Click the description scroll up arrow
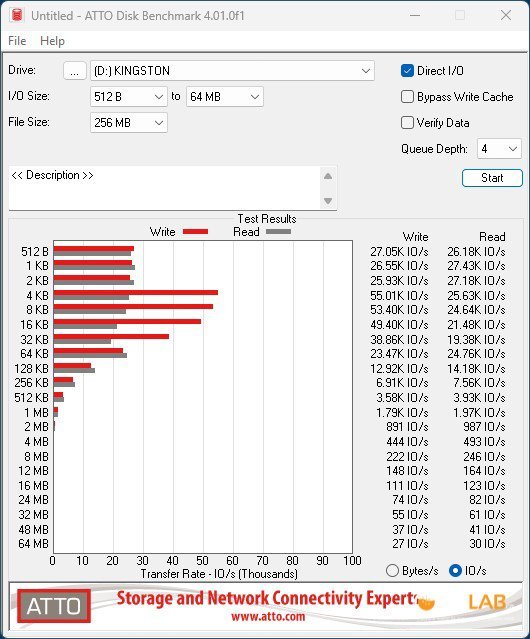This screenshot has height=639, width=530. click(x=328, y=176)
